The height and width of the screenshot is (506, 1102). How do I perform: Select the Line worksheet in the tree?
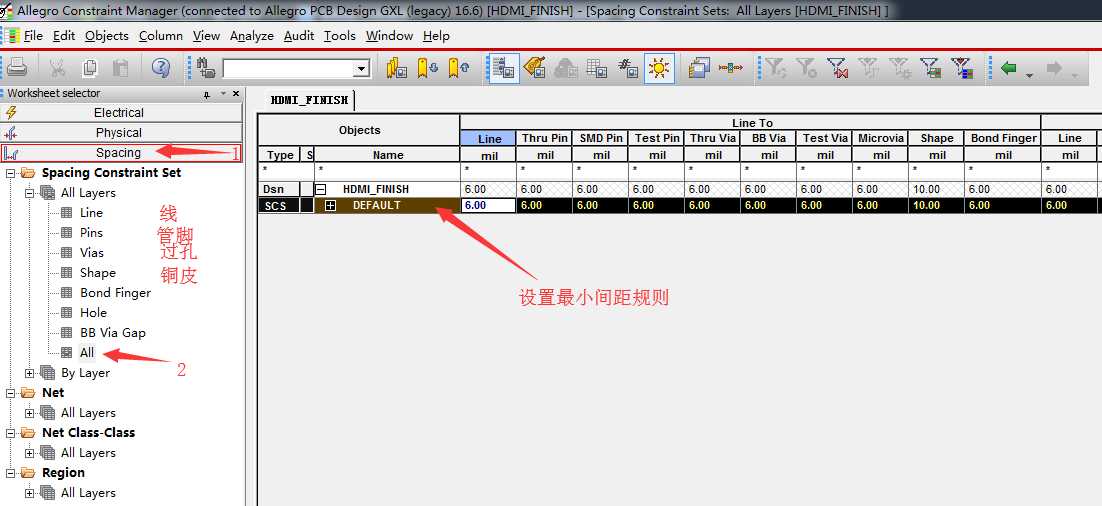point(91,213)
